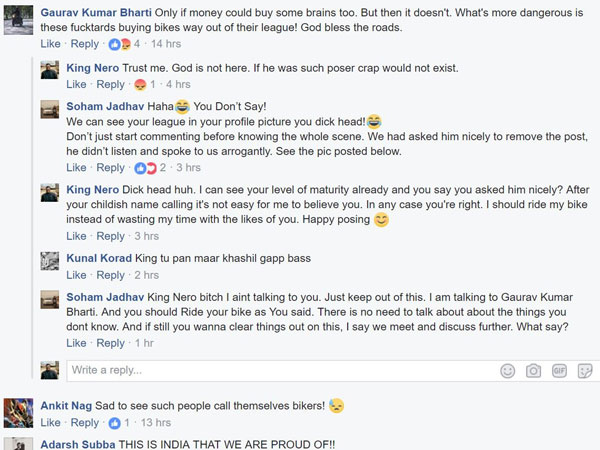The width and height of the screenshot is (600, 450).
Task: Reply to Kunal Korad's comment
Action: point(110,275)
